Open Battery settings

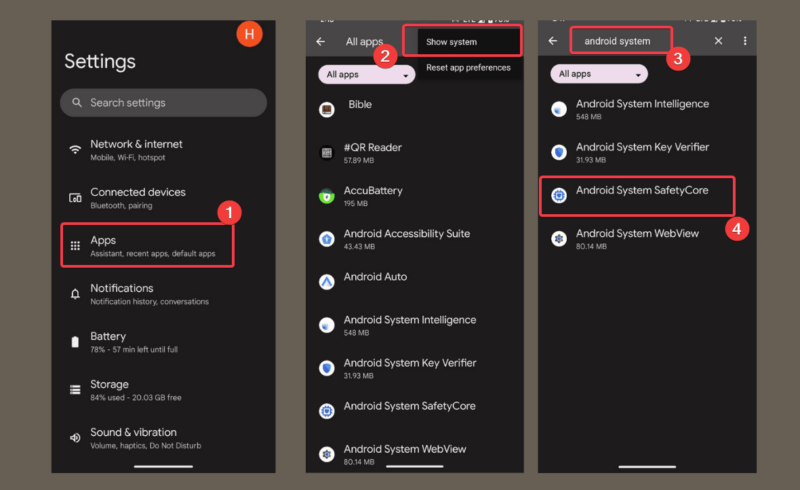point(163,342)
